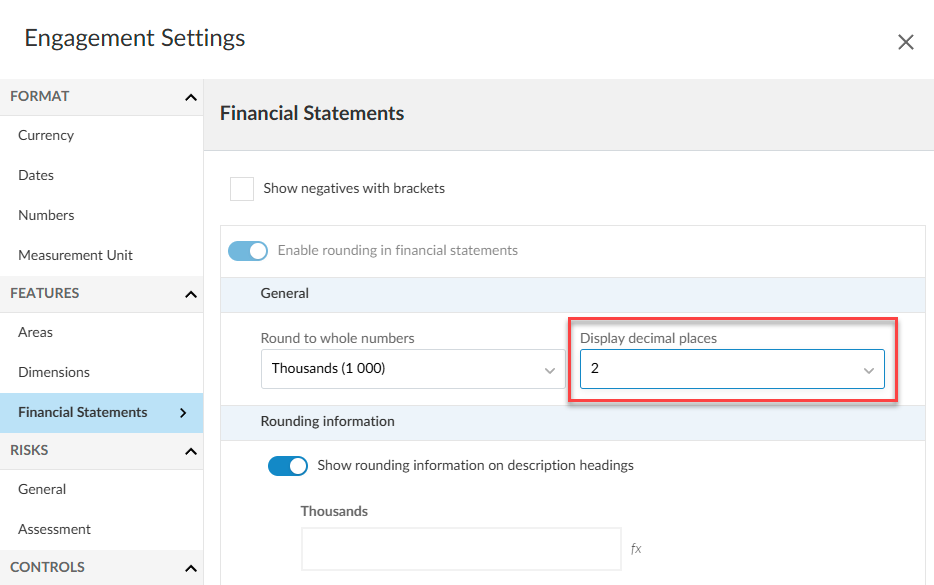Turn off rounding information on description headings

coord(288,466)
